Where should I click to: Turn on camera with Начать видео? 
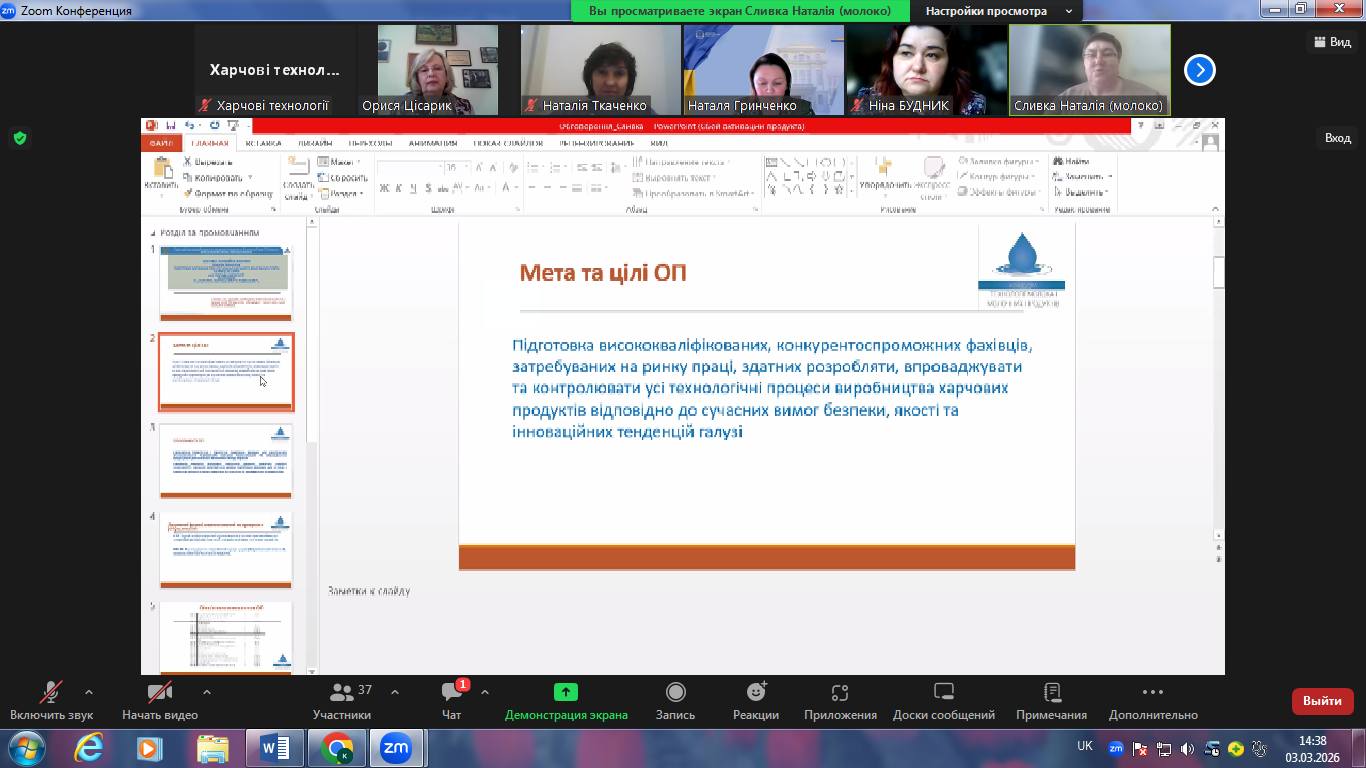(x=159, y=693)
